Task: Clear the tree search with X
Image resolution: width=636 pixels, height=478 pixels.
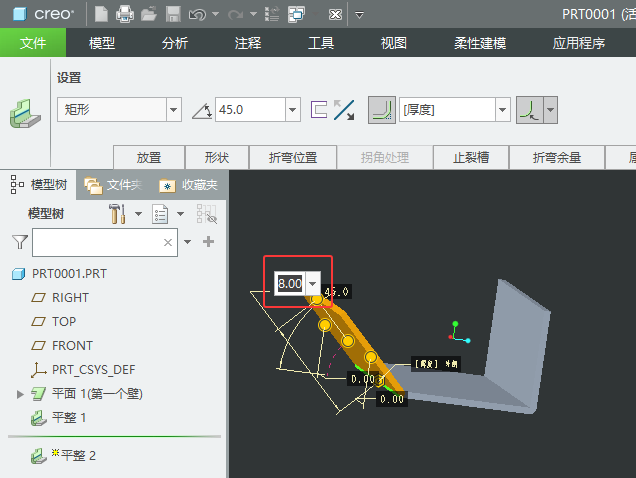Action: pyautogui.click(x=168, y=242)
